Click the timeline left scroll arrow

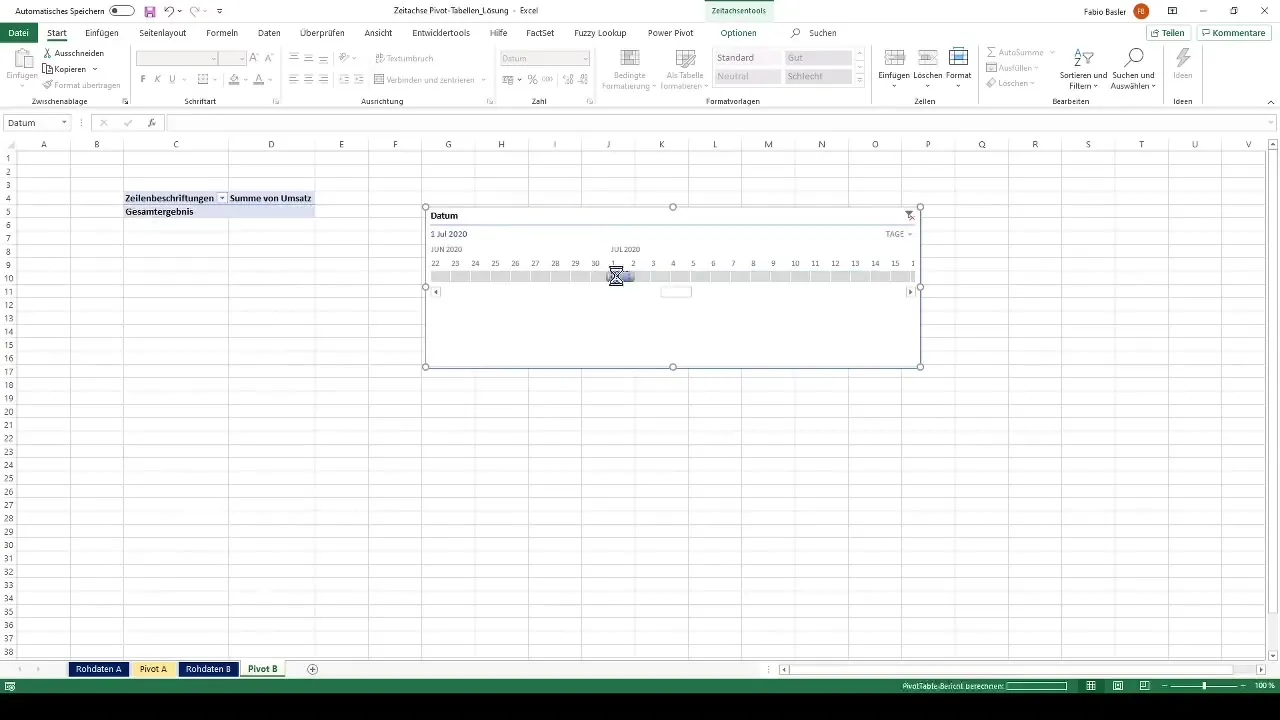coord(436,292)
